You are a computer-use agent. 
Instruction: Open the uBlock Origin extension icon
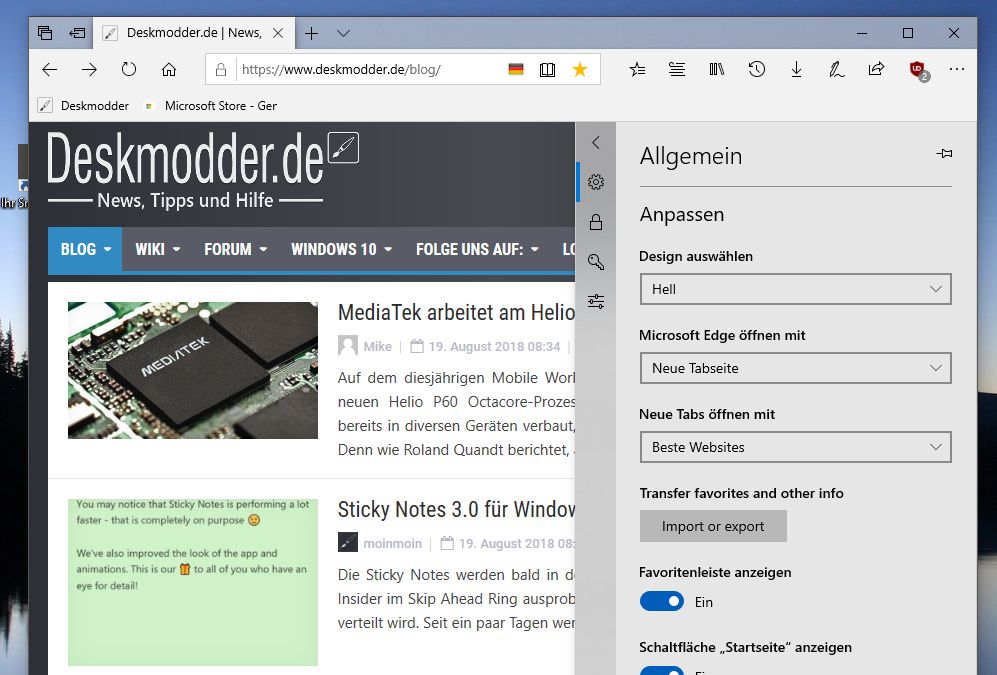[918, 69]
